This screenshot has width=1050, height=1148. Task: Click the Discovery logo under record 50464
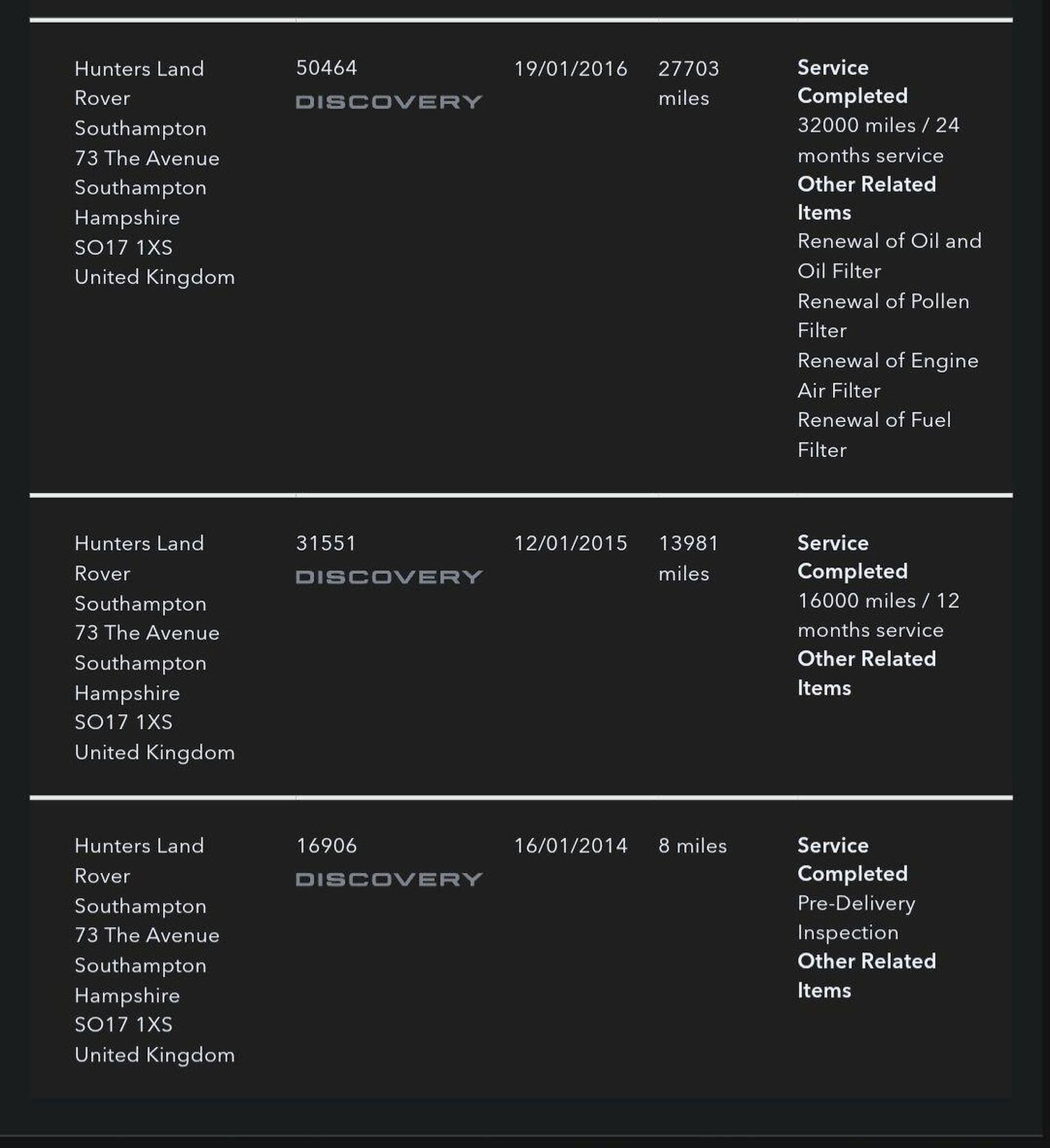[389, 102]
